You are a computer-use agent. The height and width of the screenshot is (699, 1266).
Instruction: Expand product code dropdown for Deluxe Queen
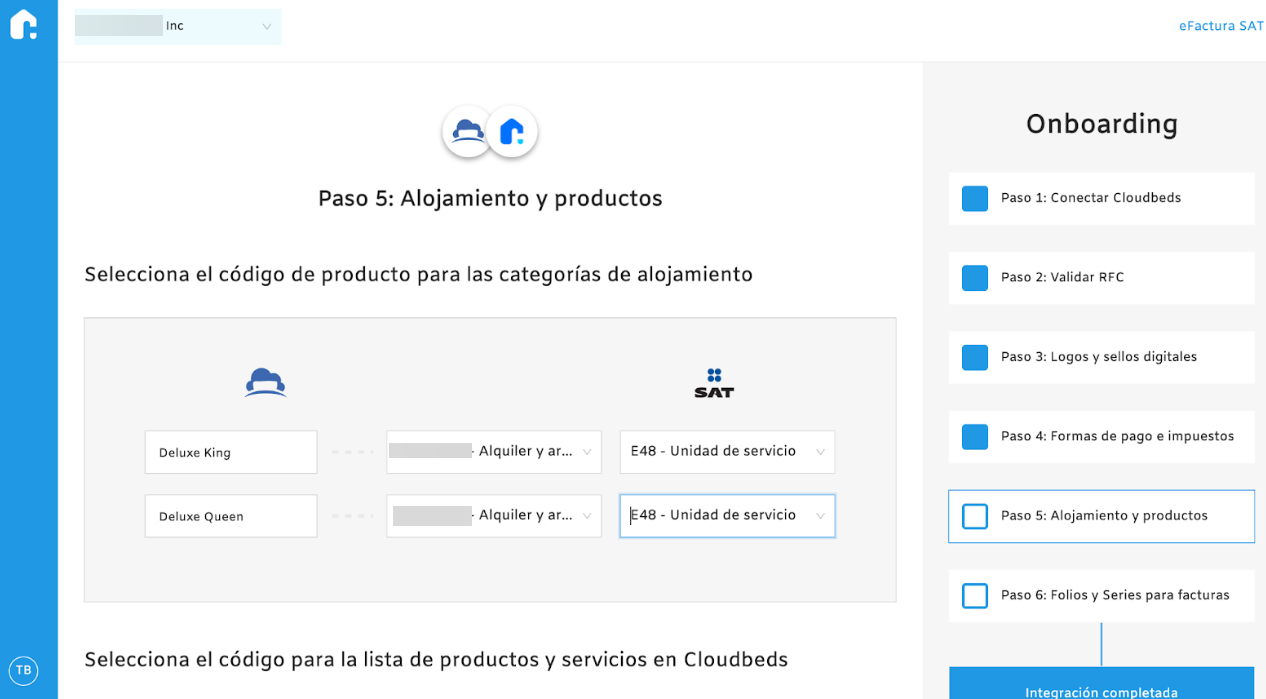[494, 516]
